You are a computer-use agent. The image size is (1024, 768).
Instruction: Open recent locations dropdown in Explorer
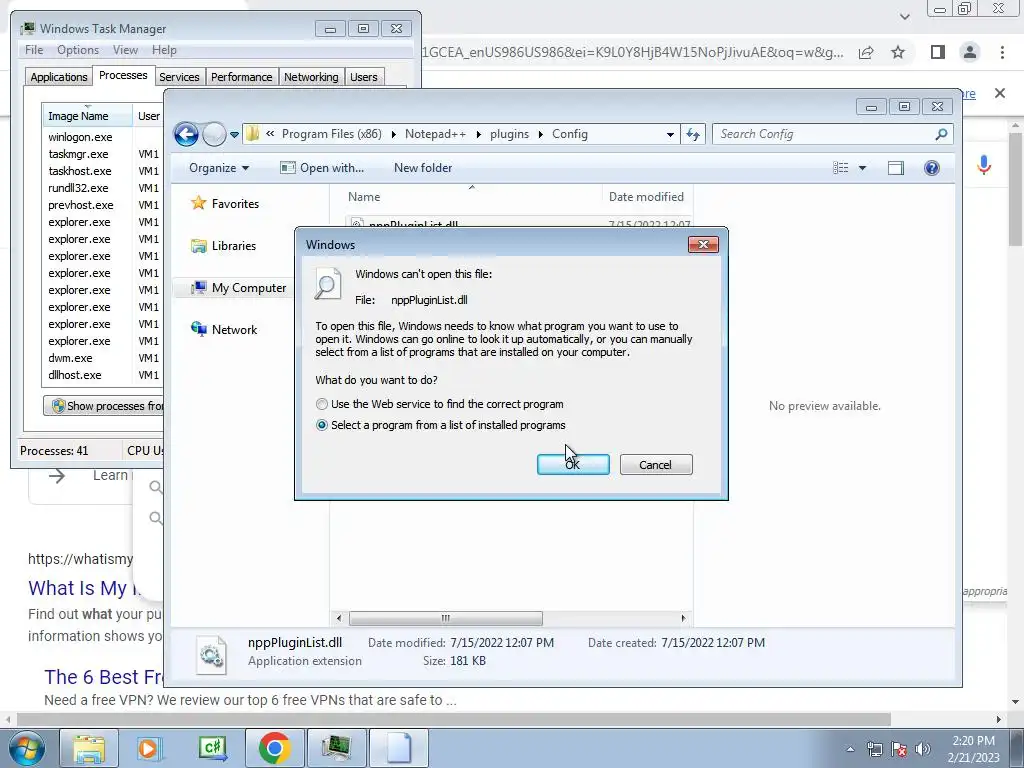(234, 135)
